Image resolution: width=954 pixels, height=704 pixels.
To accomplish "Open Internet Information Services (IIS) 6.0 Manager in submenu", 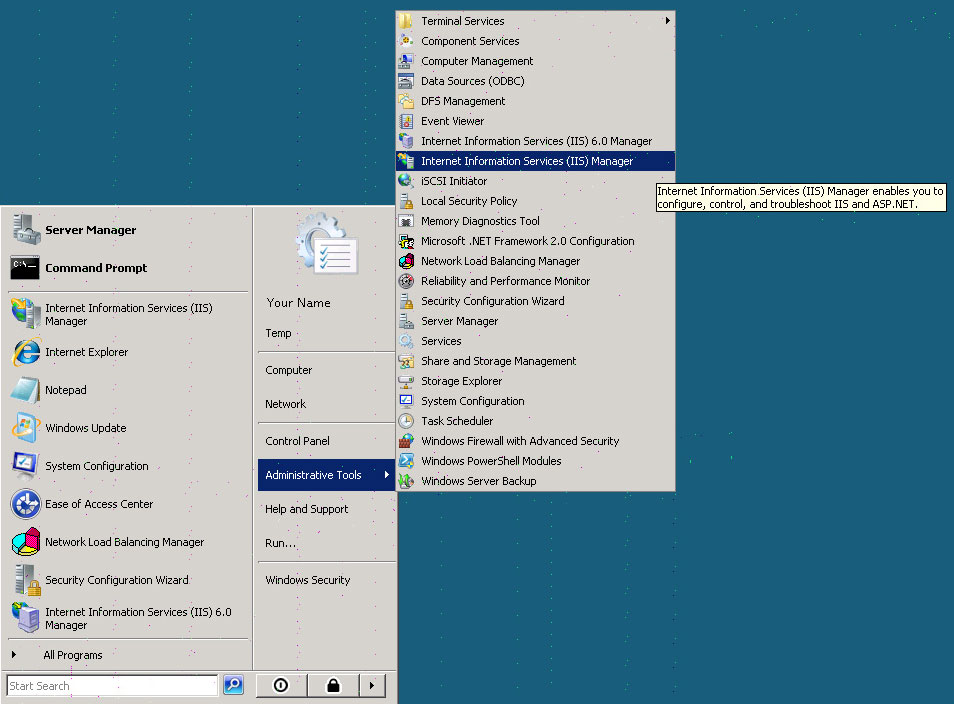I will (535, 141).
